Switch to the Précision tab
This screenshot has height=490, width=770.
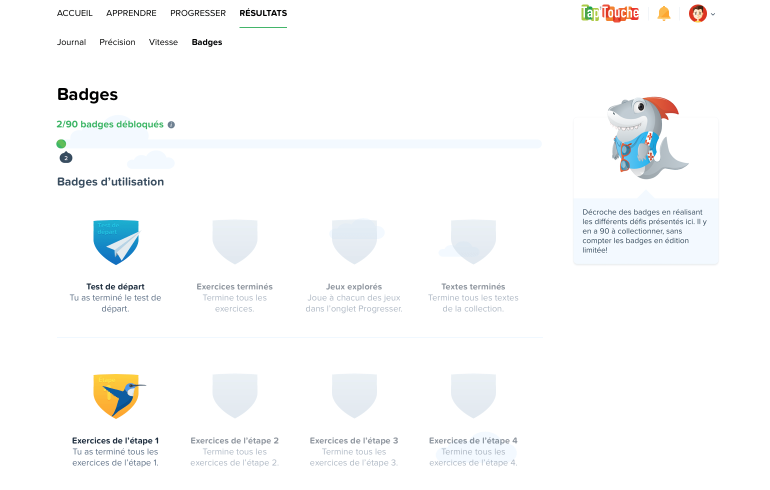click(118, 42)
